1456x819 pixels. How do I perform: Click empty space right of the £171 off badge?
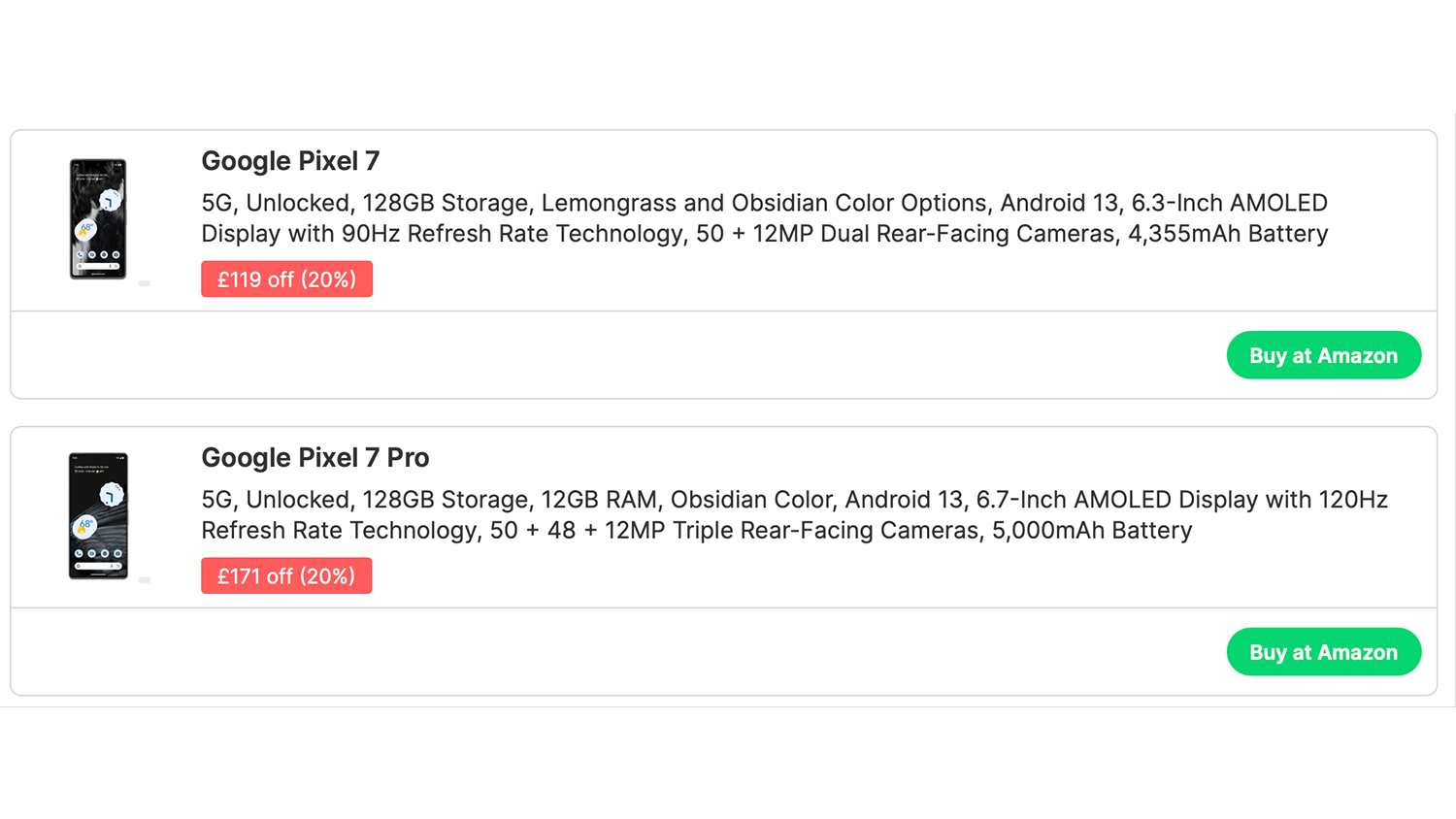(777, 576)
